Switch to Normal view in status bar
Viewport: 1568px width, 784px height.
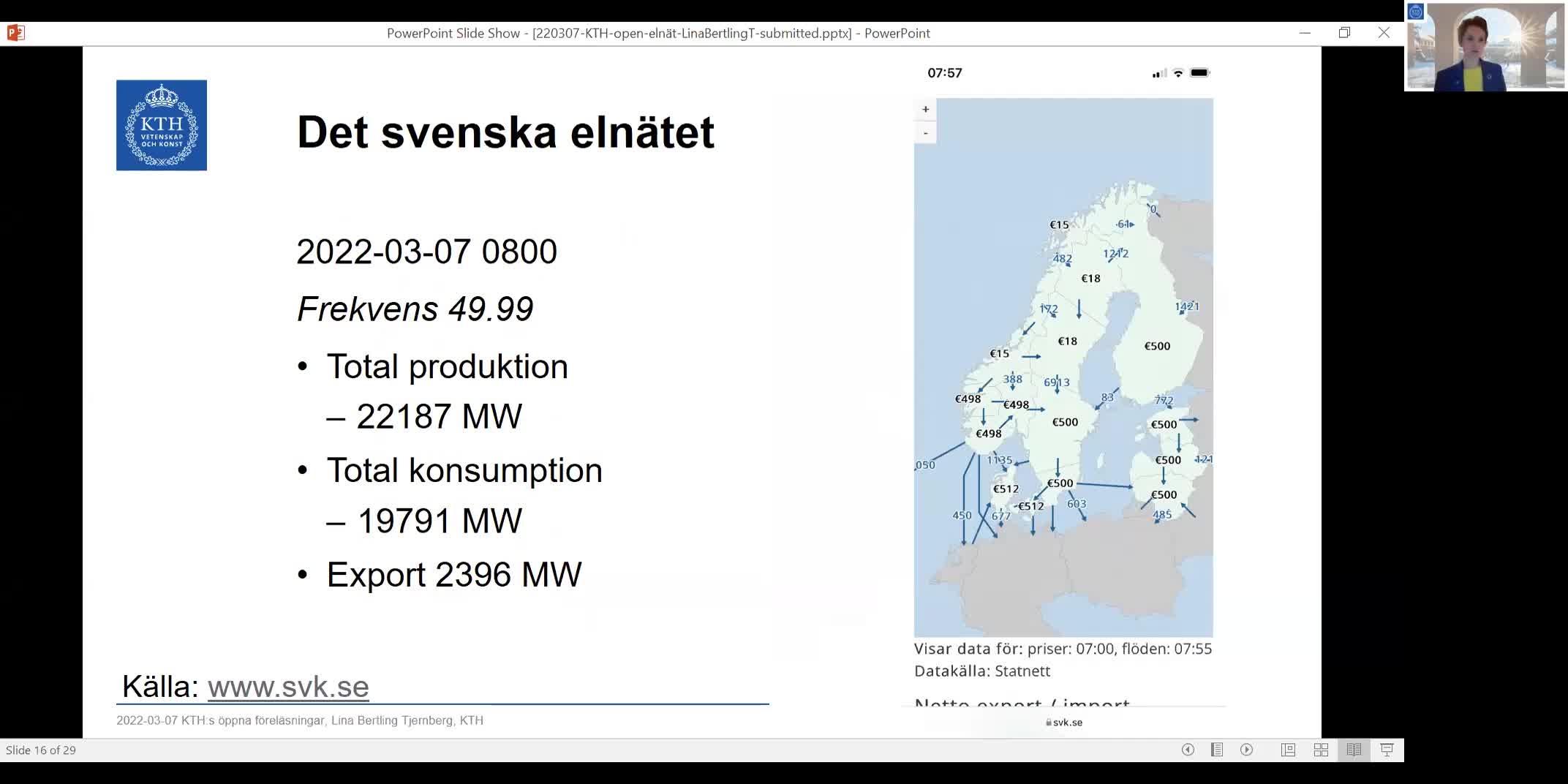click(1288, 750)
